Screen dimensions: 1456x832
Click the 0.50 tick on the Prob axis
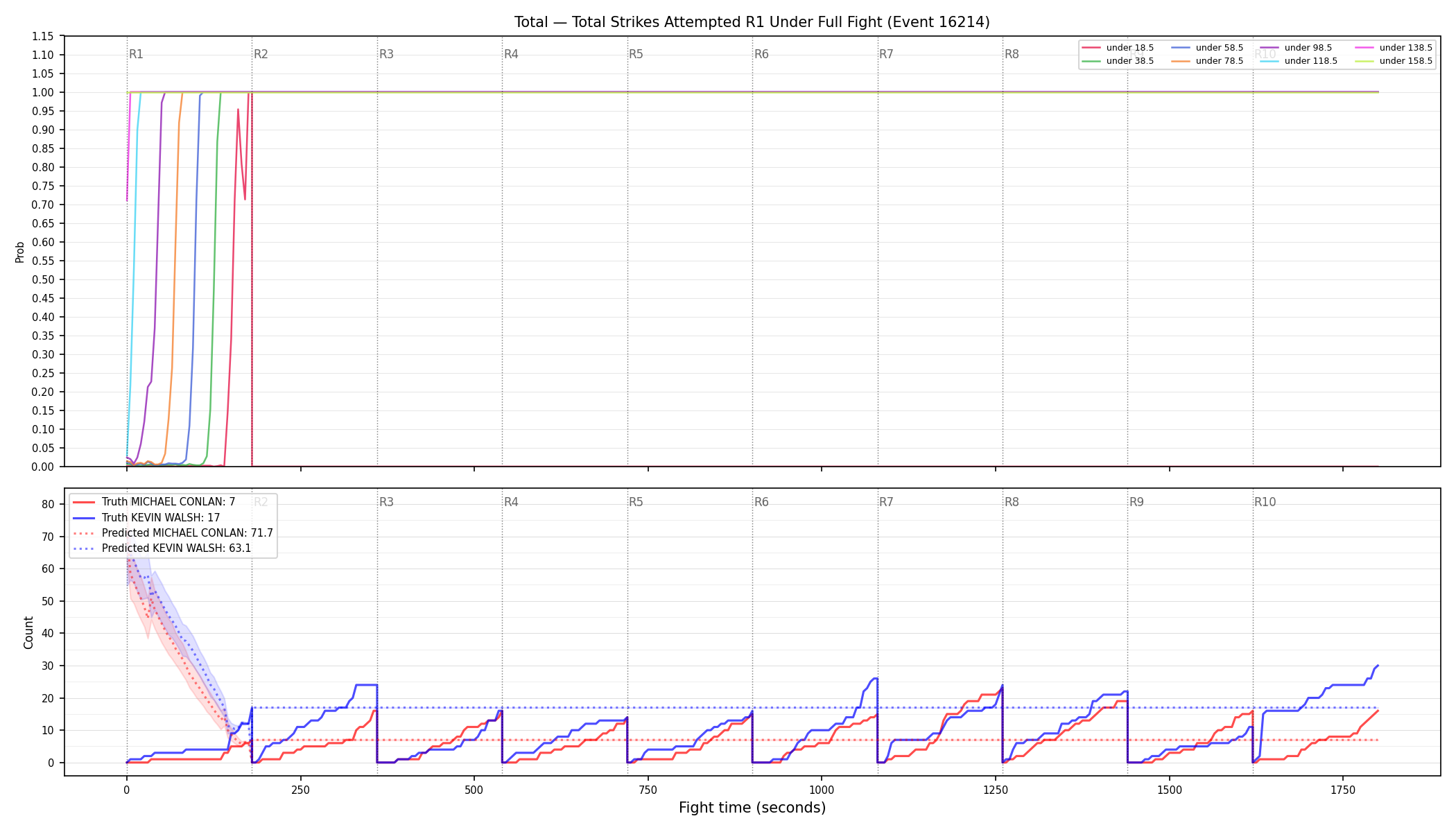43,279
